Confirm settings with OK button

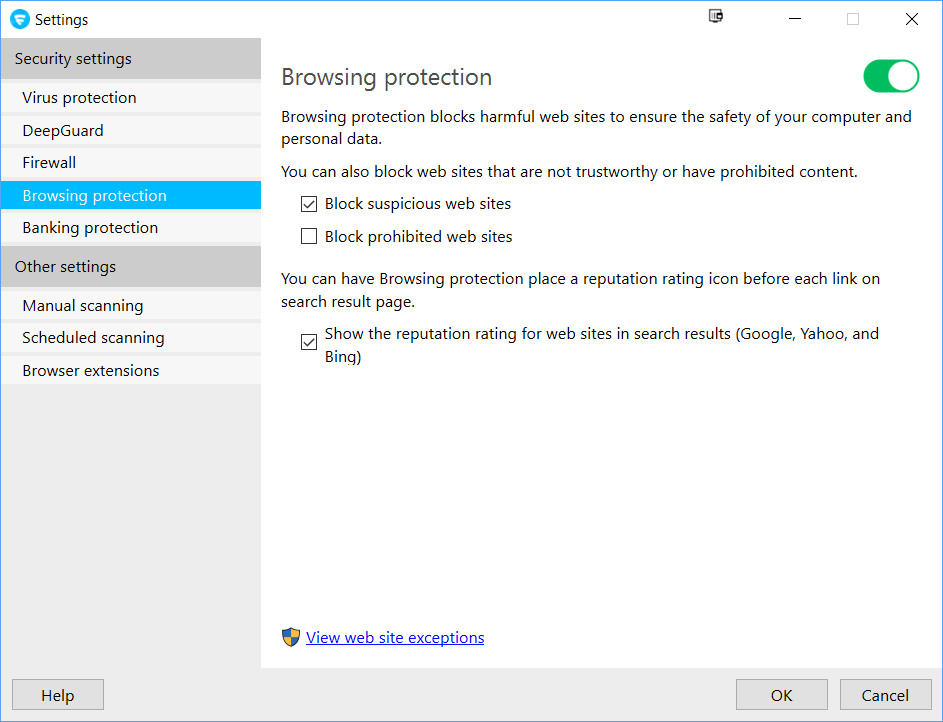[781, 695]
